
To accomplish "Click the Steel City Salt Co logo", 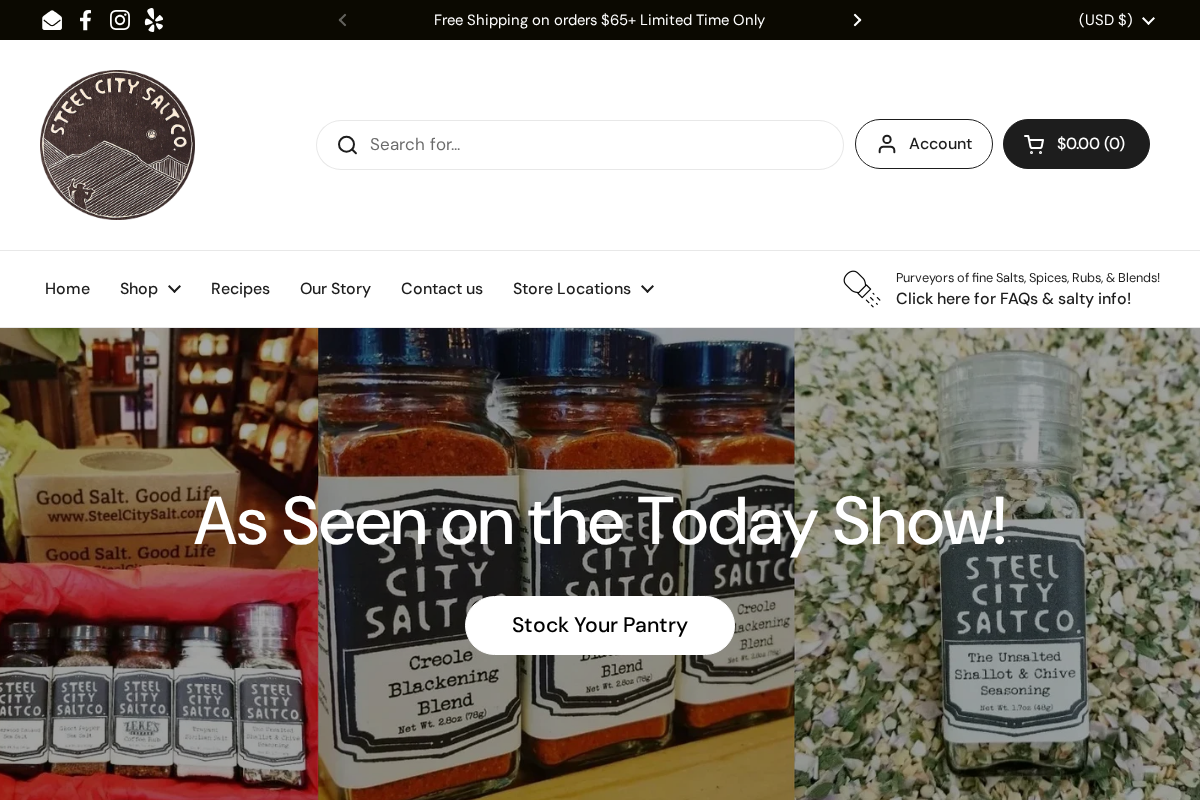I will click(x=117, y=144).
